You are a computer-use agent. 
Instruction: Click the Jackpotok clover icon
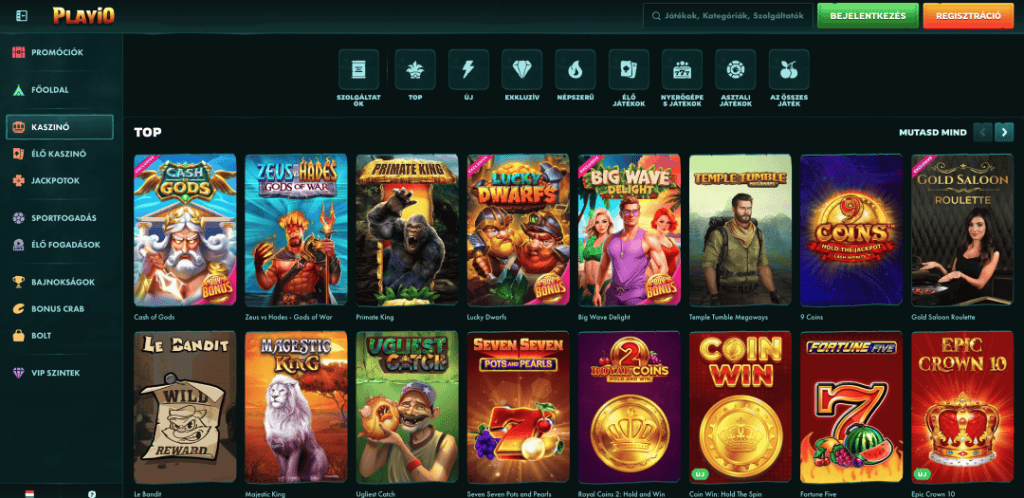coord(19,181)
